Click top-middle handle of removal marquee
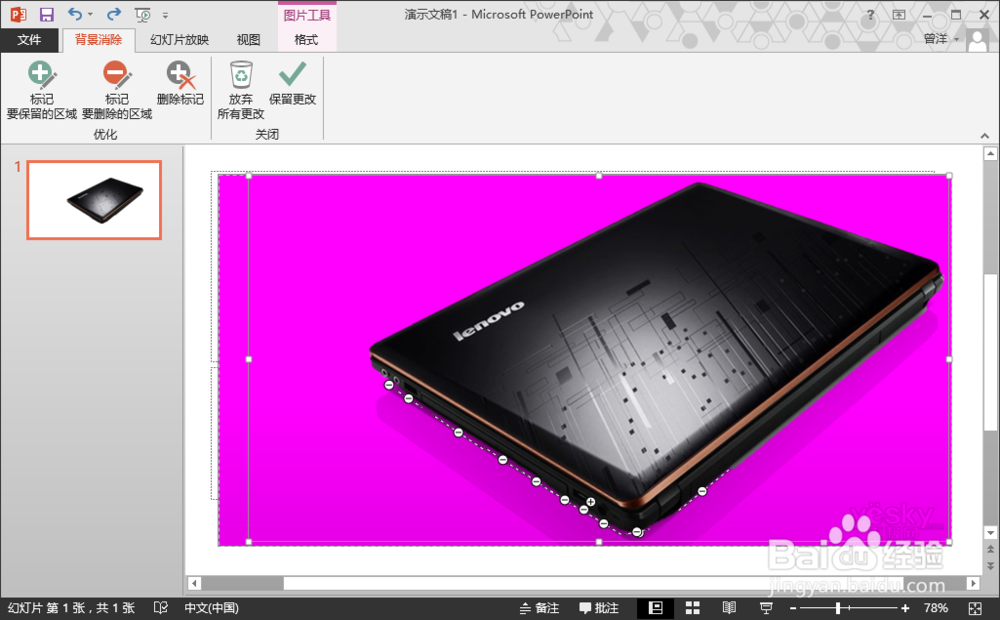1000x620 pixels. (599, 175)
